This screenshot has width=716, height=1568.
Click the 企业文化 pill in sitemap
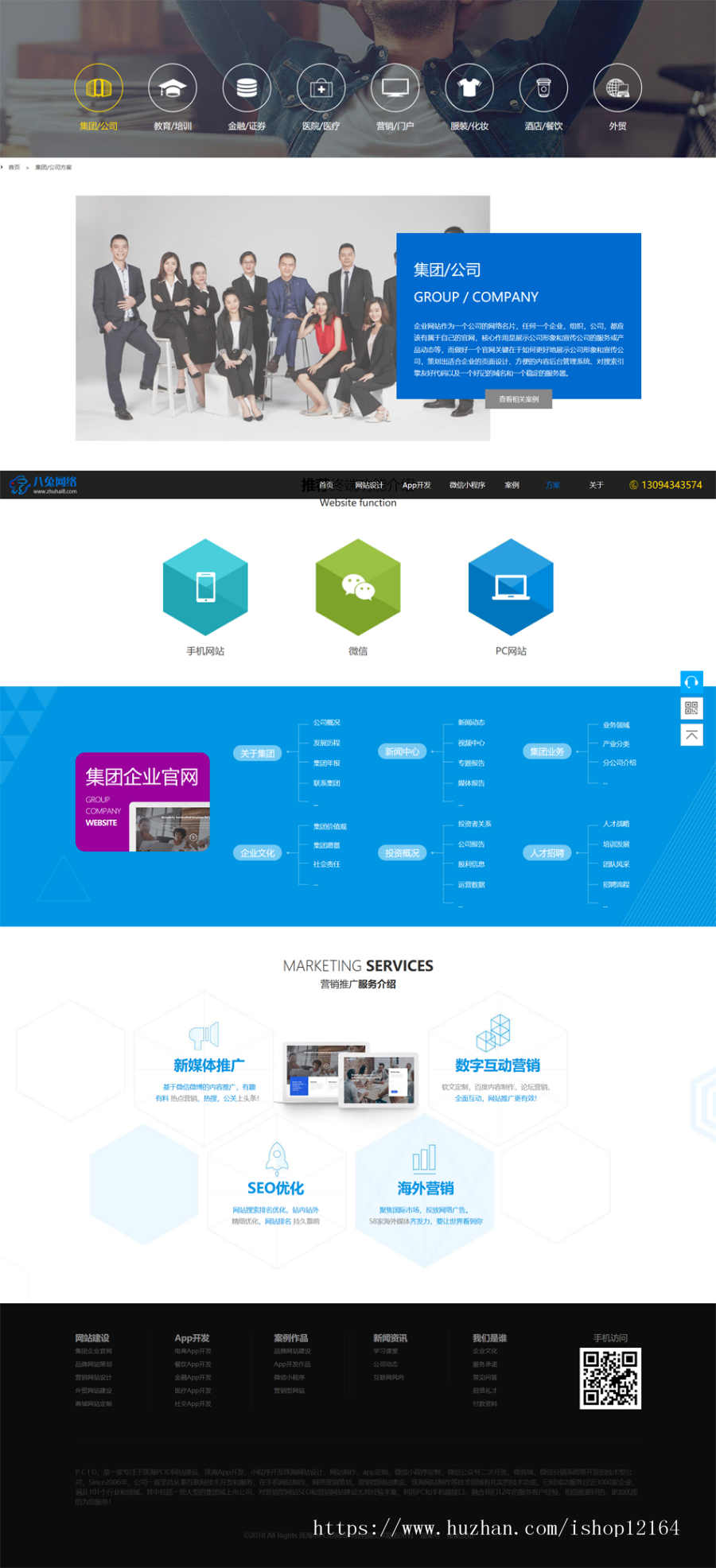click(x=258, y=853)
